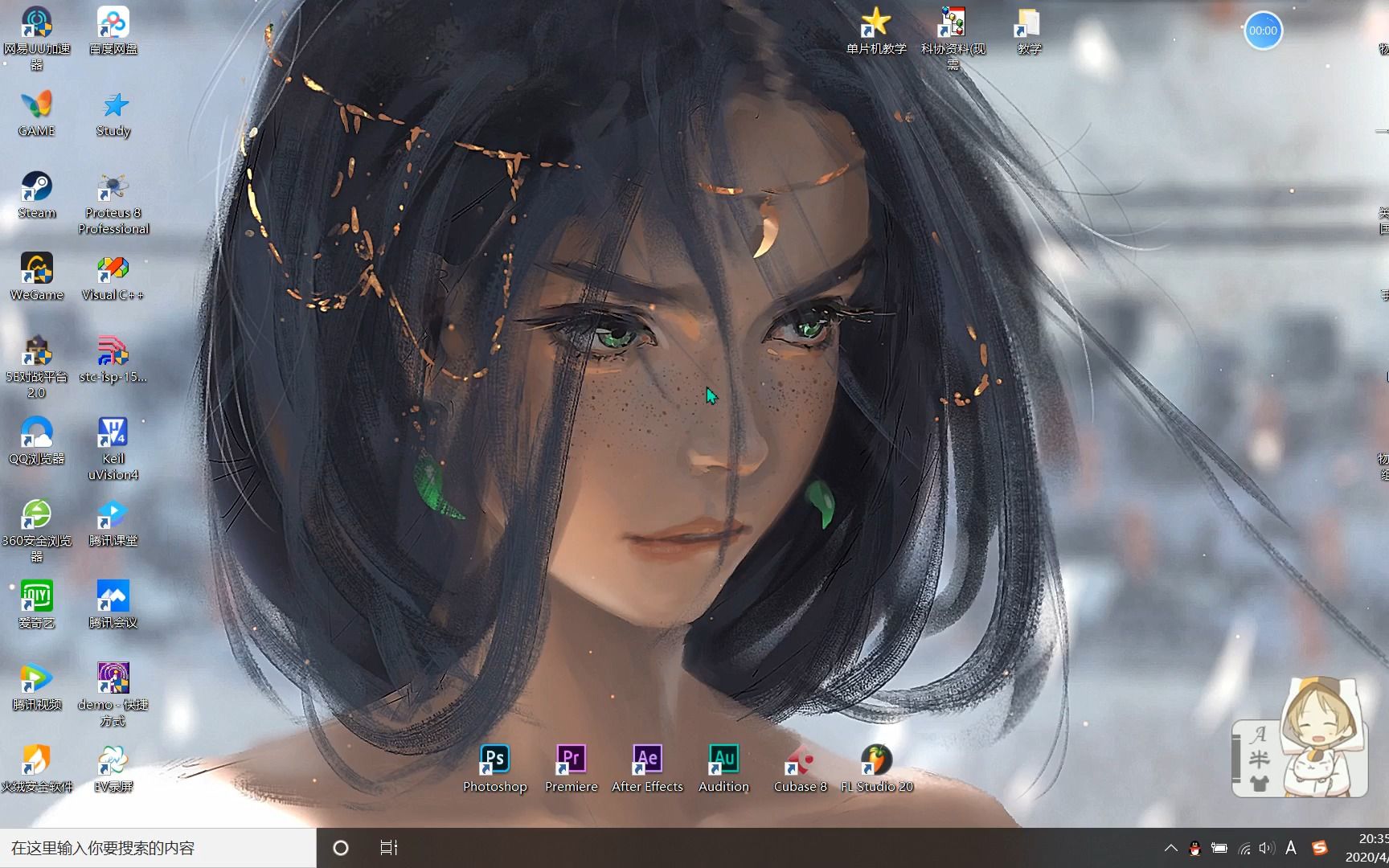The height and width of the screenshot is (868, 1389).
Task: Launch the 360安全浏览器 shortcut
Action: pos(37,531)
